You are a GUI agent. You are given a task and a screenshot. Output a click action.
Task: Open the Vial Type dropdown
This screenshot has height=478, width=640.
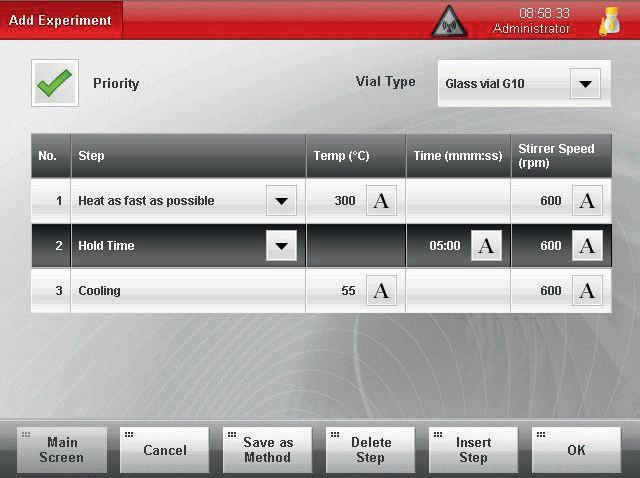coord(585,84)
